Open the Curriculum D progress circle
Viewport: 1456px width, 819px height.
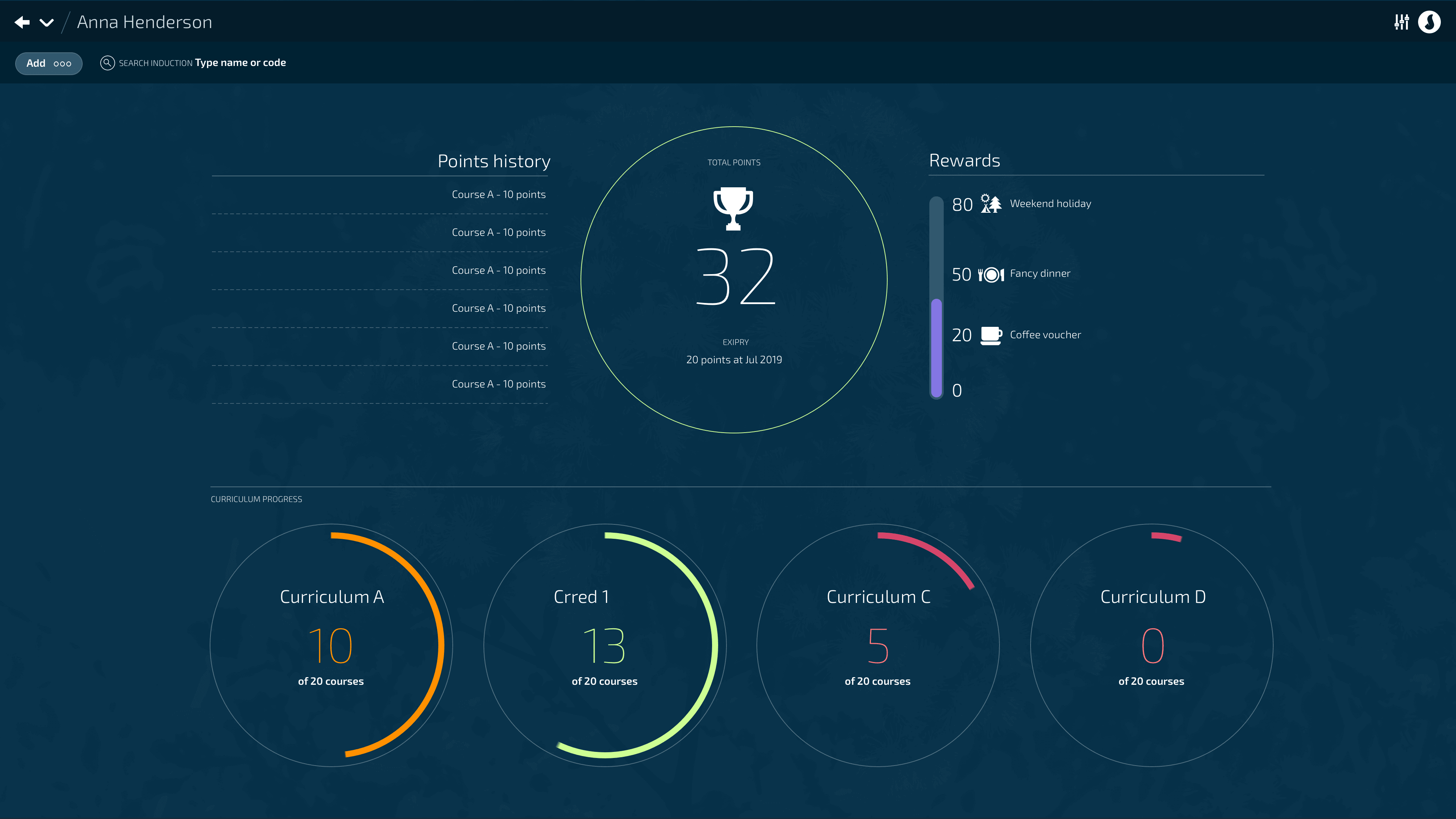tap(1152, 645)
